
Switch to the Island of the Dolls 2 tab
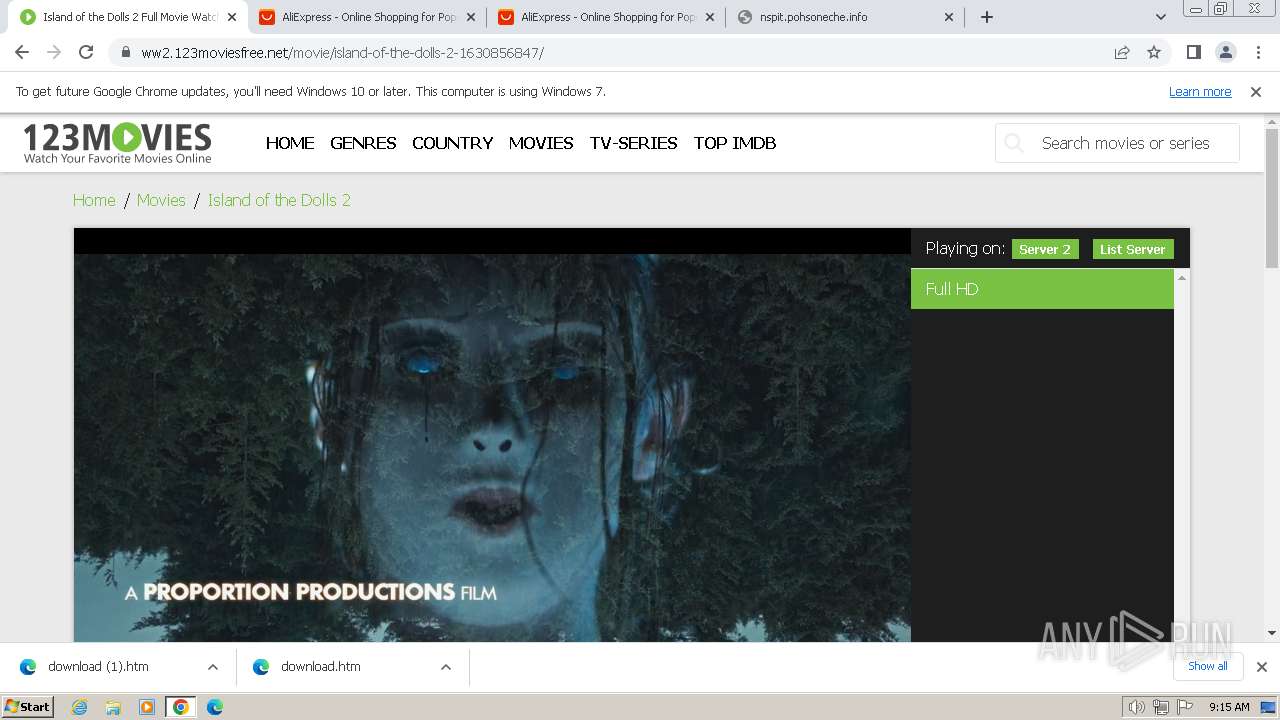tap(128, 17)
